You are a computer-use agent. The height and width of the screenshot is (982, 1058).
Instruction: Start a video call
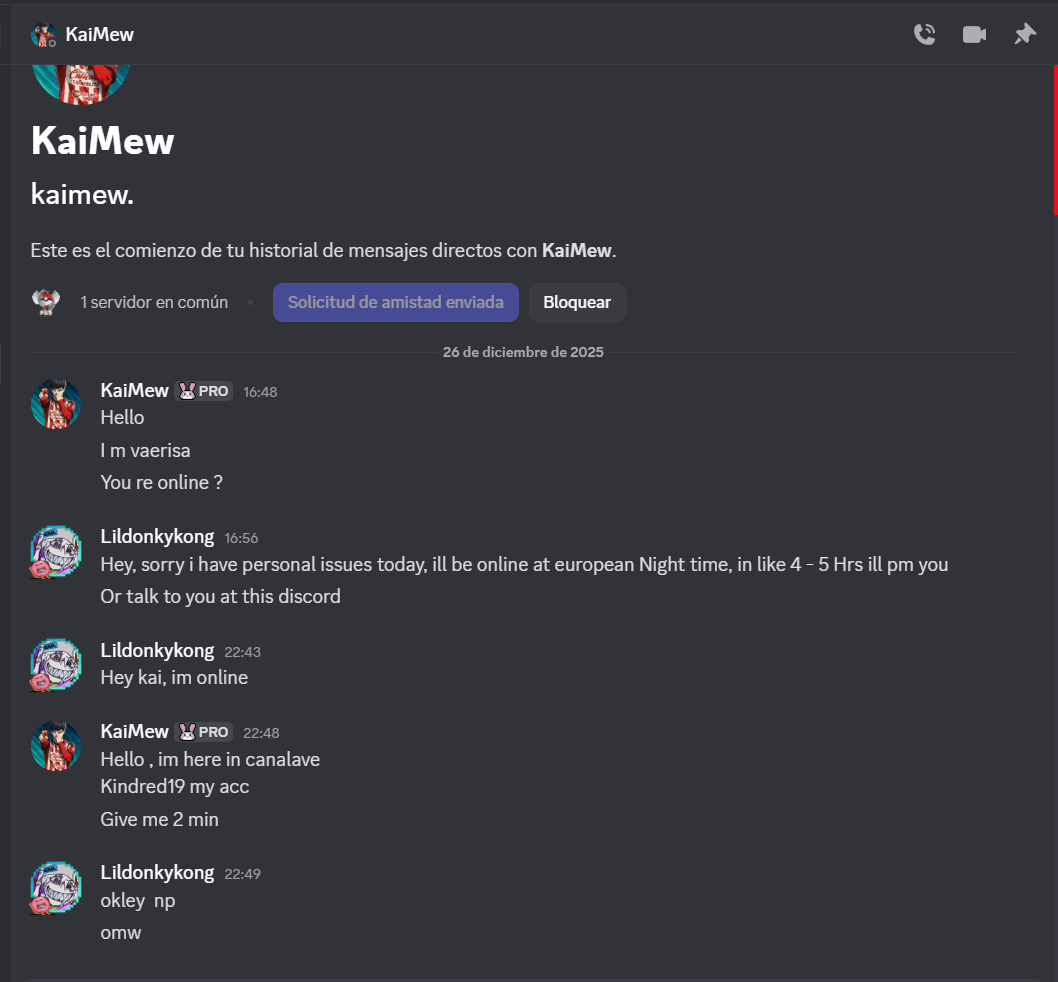[974, 35]
